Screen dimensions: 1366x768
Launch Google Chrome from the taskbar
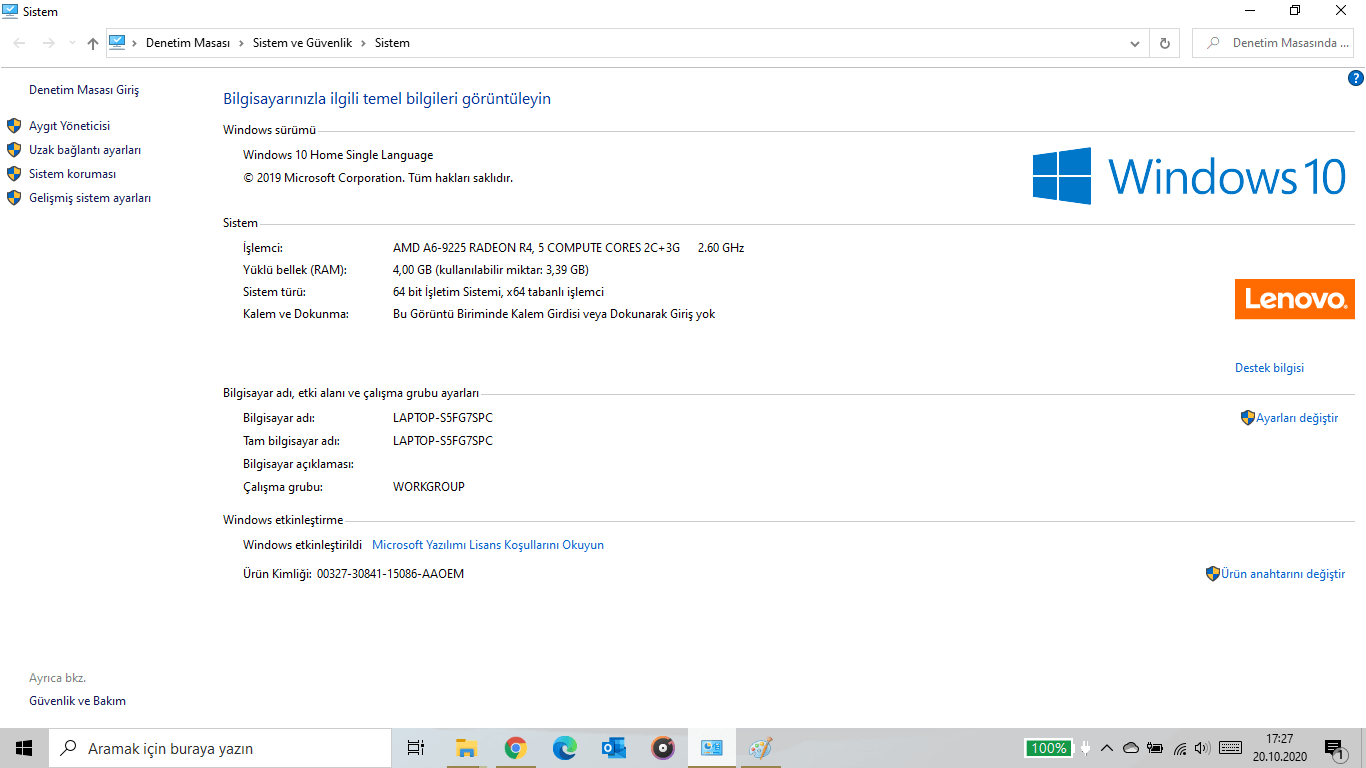tap(515, 748)
